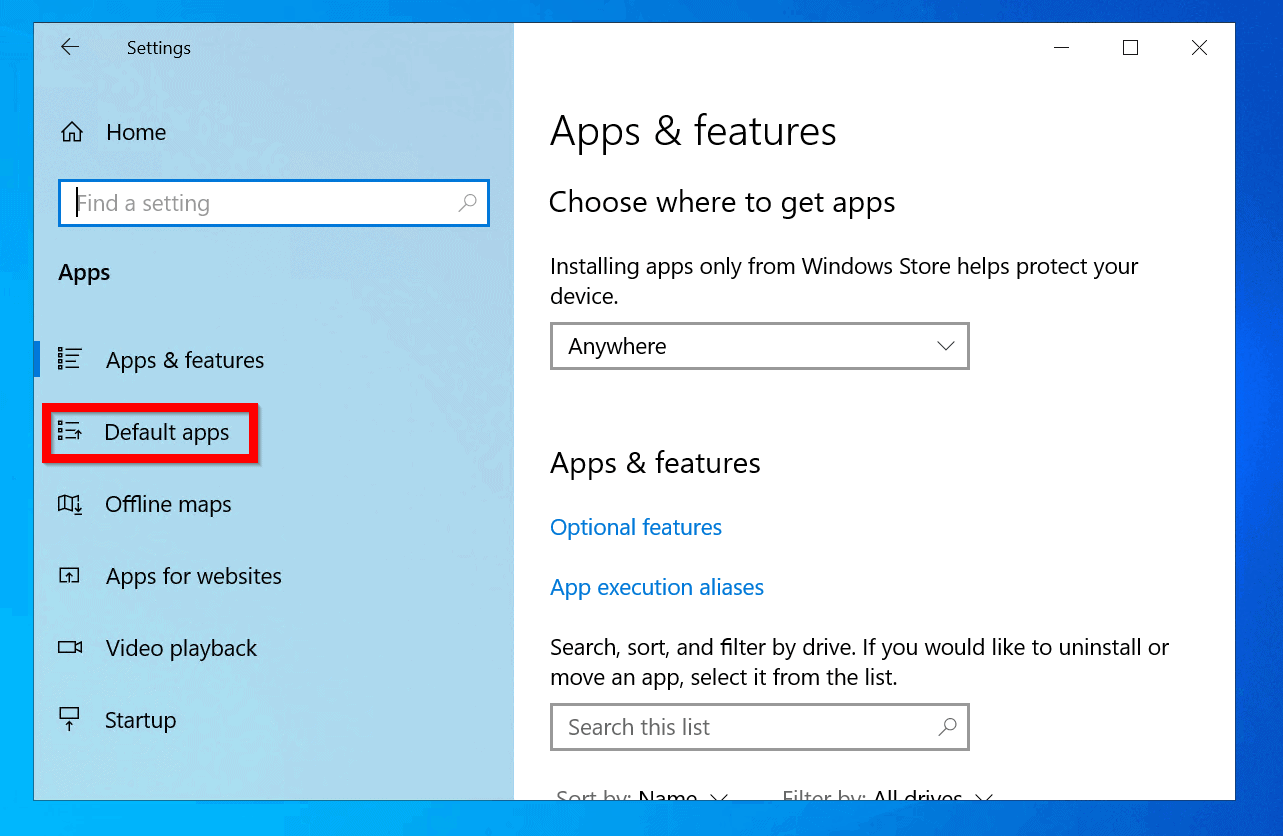
Task: Click the search magnifier in Find a setting
Action: click(x=467, y=203)
